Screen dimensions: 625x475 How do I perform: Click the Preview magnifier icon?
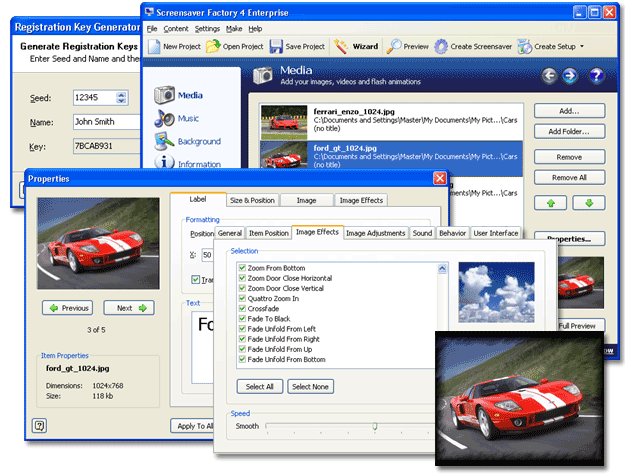pos(395,47)
